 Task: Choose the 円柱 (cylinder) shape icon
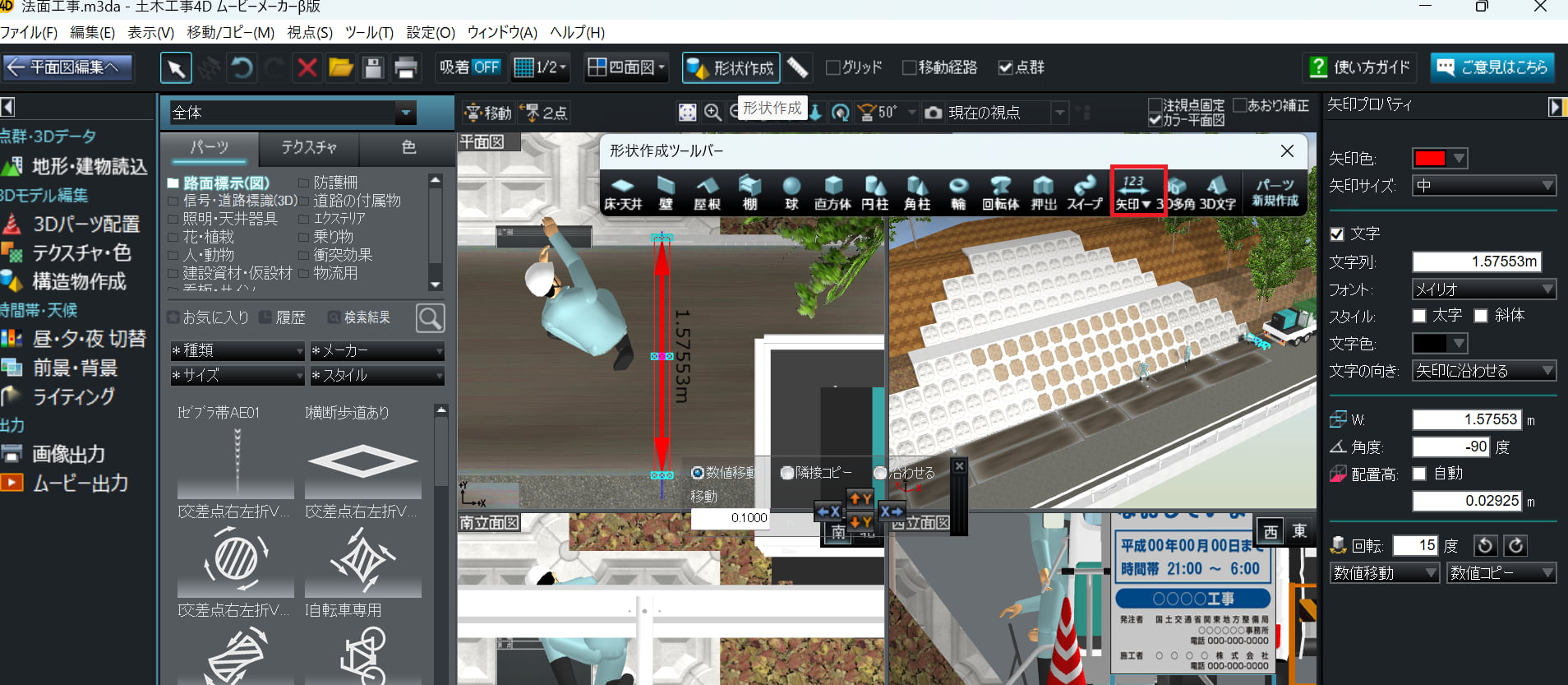(x=874, y=192)
